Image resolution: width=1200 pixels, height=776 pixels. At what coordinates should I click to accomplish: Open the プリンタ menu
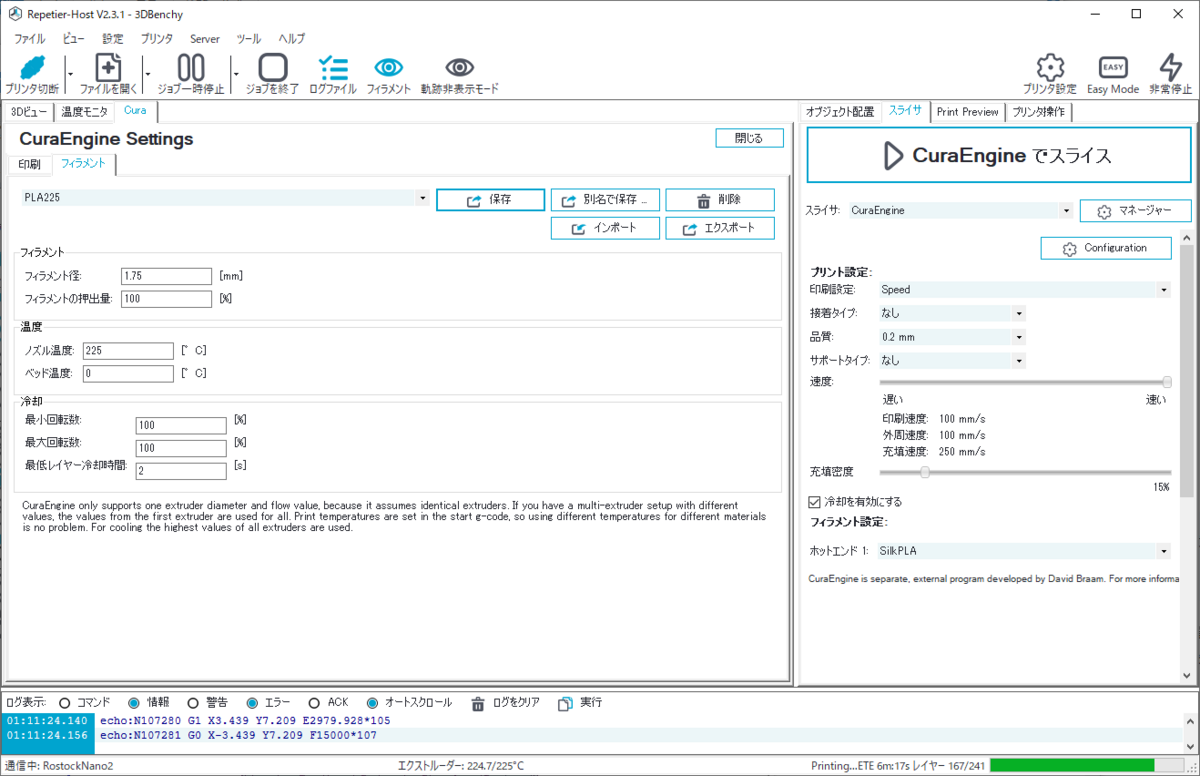point(156,38)
